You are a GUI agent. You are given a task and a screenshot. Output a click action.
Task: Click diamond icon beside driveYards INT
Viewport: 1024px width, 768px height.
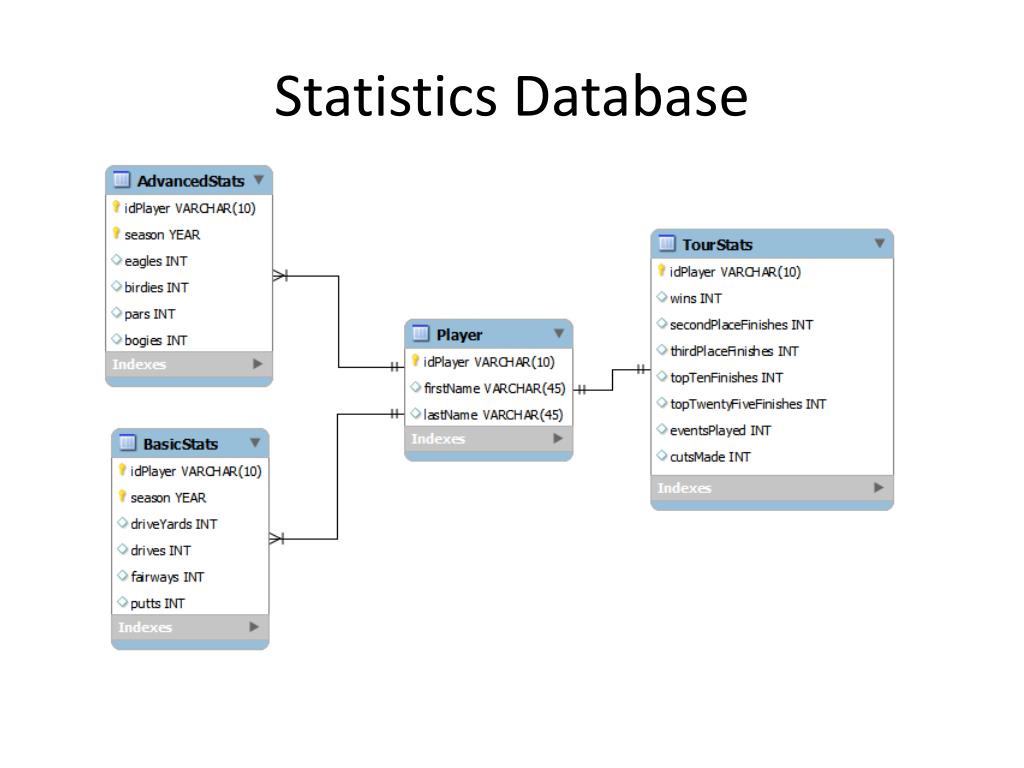[122, 523]
